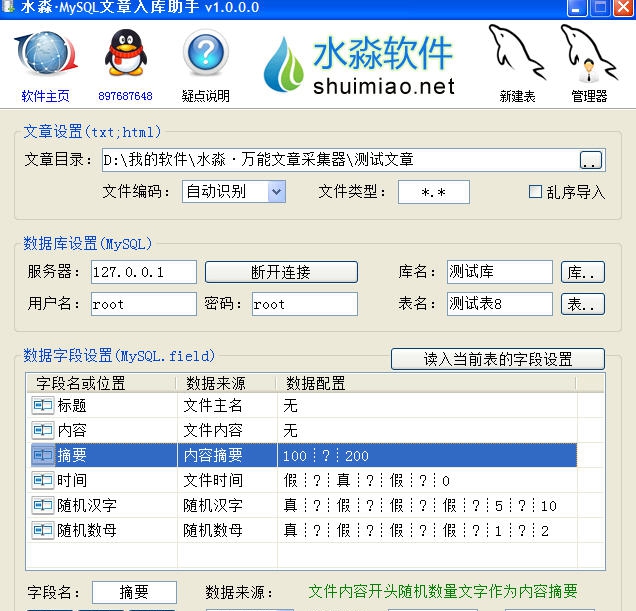Click the field icon beside 标题 row
The height and width of the screenshot is (611, 636).
43,405
